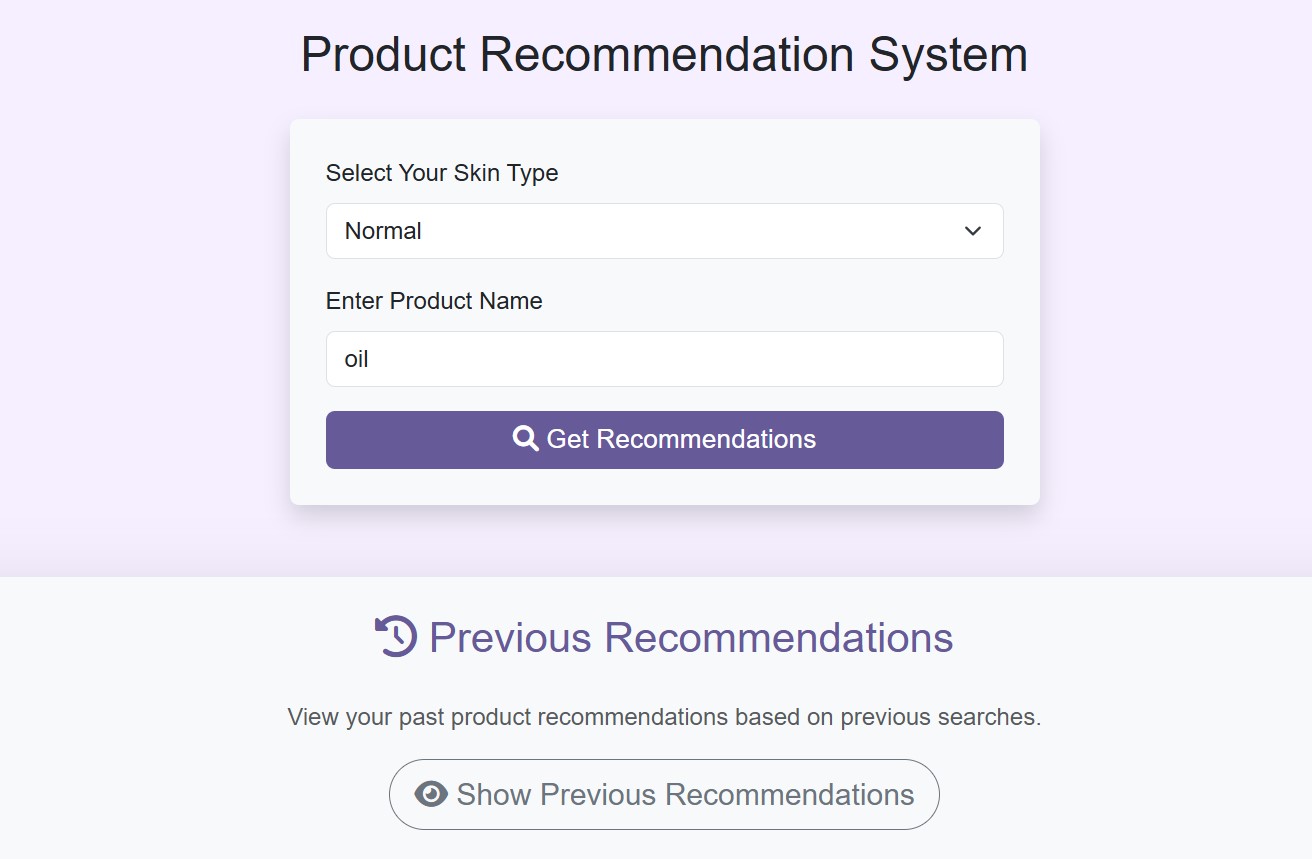This screenshot has width=1312, height=859.
Task: Expand the skin type chevron arrow
Action: click(972, 231)
